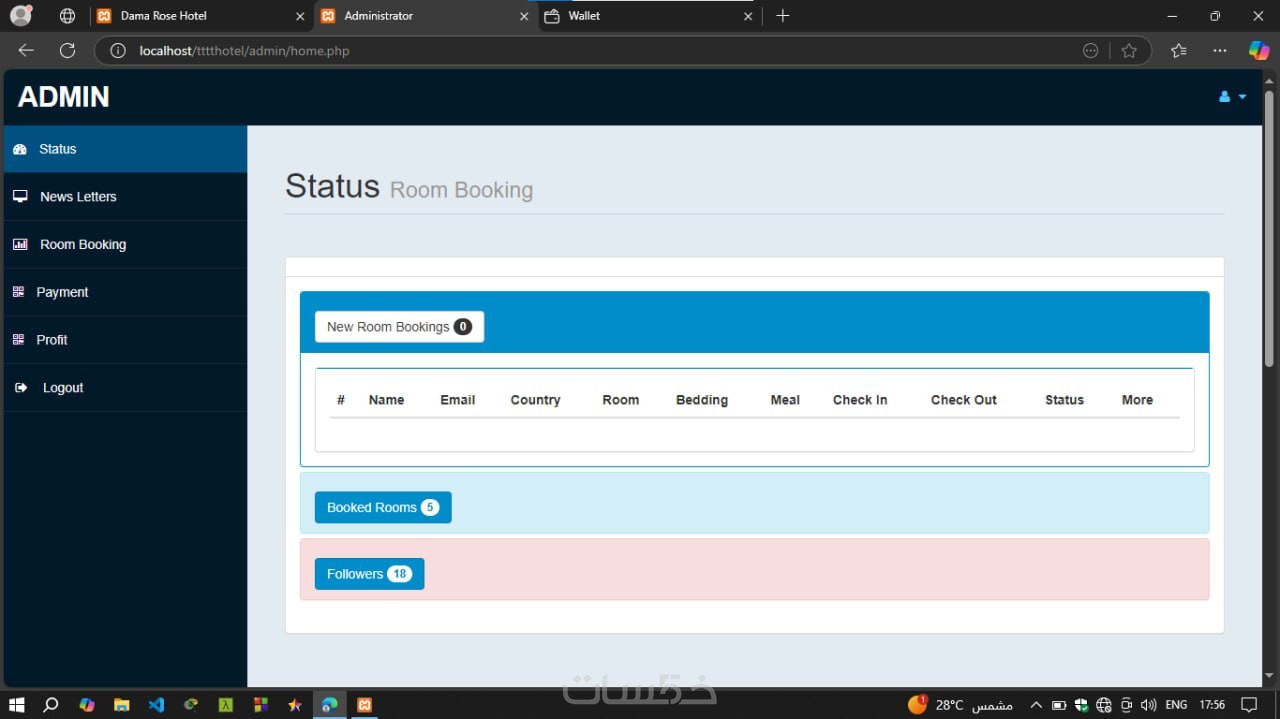Open the favorites list icon
Image resolution: width=1280 pixels, height=719 pixels.
click(x=1179, y=51)
